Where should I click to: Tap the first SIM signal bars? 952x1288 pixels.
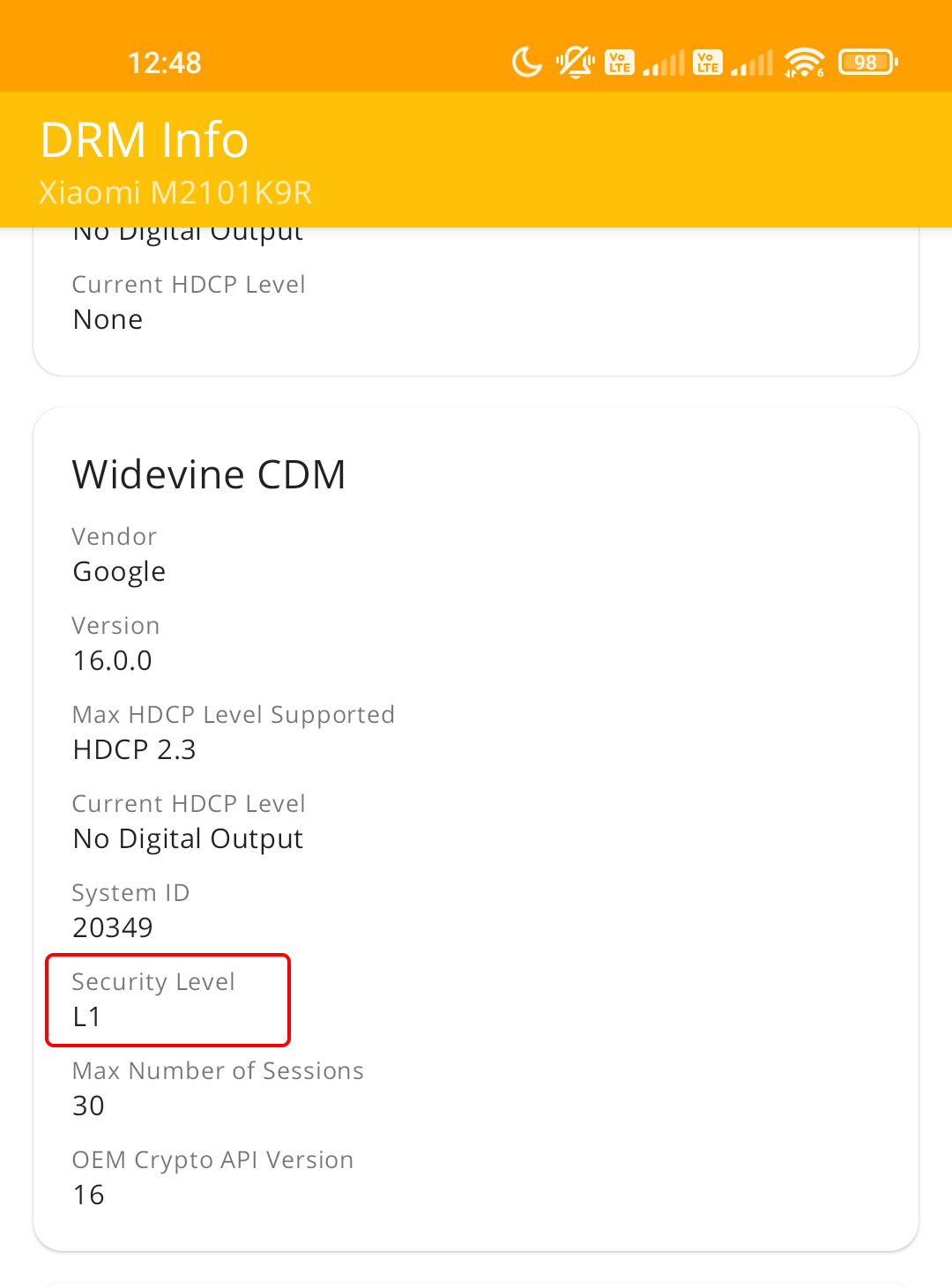click(x=664, y=63)
